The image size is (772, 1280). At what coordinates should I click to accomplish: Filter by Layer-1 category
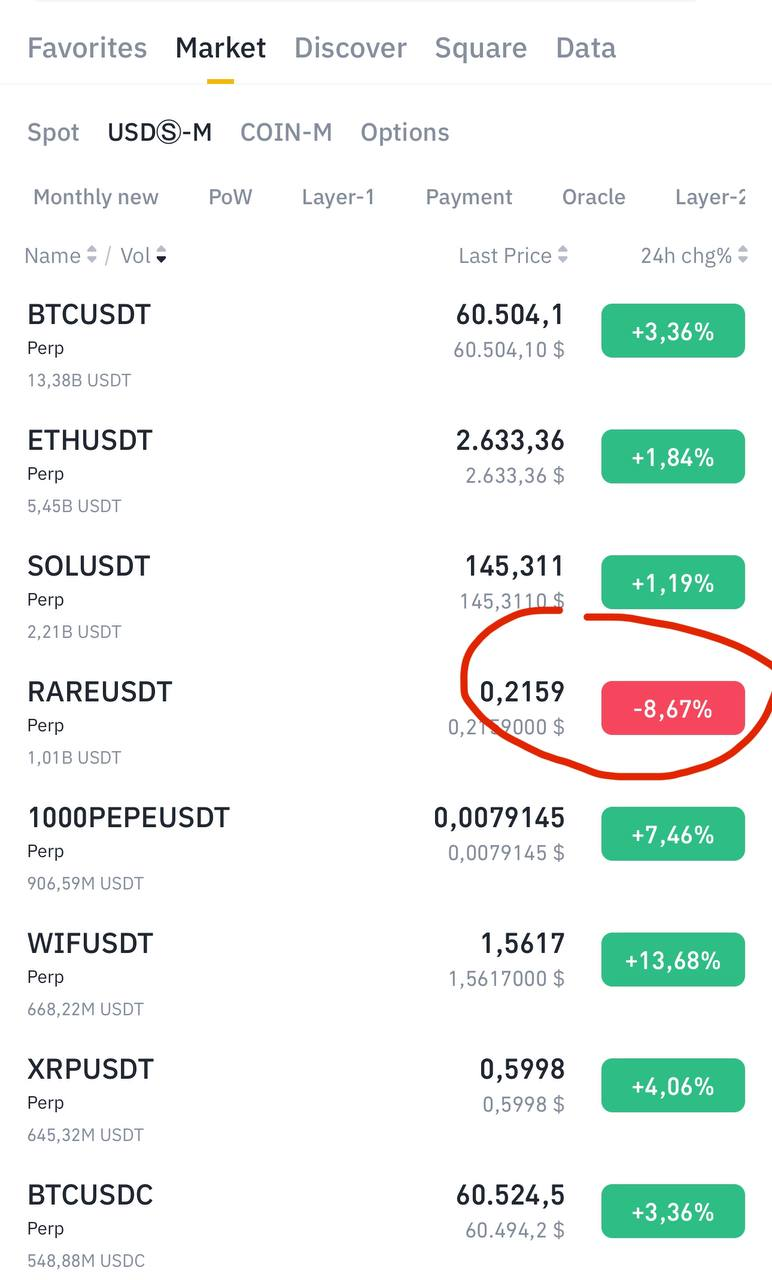coord(338,197)
